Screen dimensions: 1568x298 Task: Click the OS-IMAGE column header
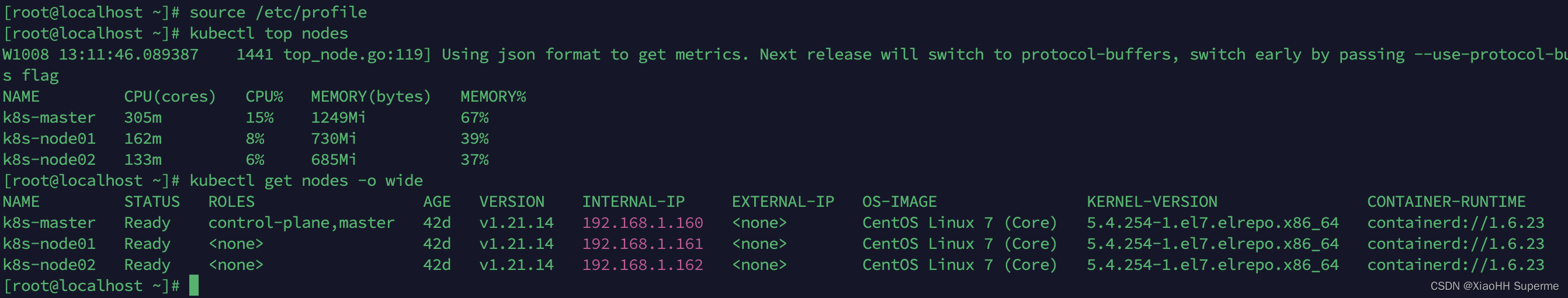coord(899,202)
